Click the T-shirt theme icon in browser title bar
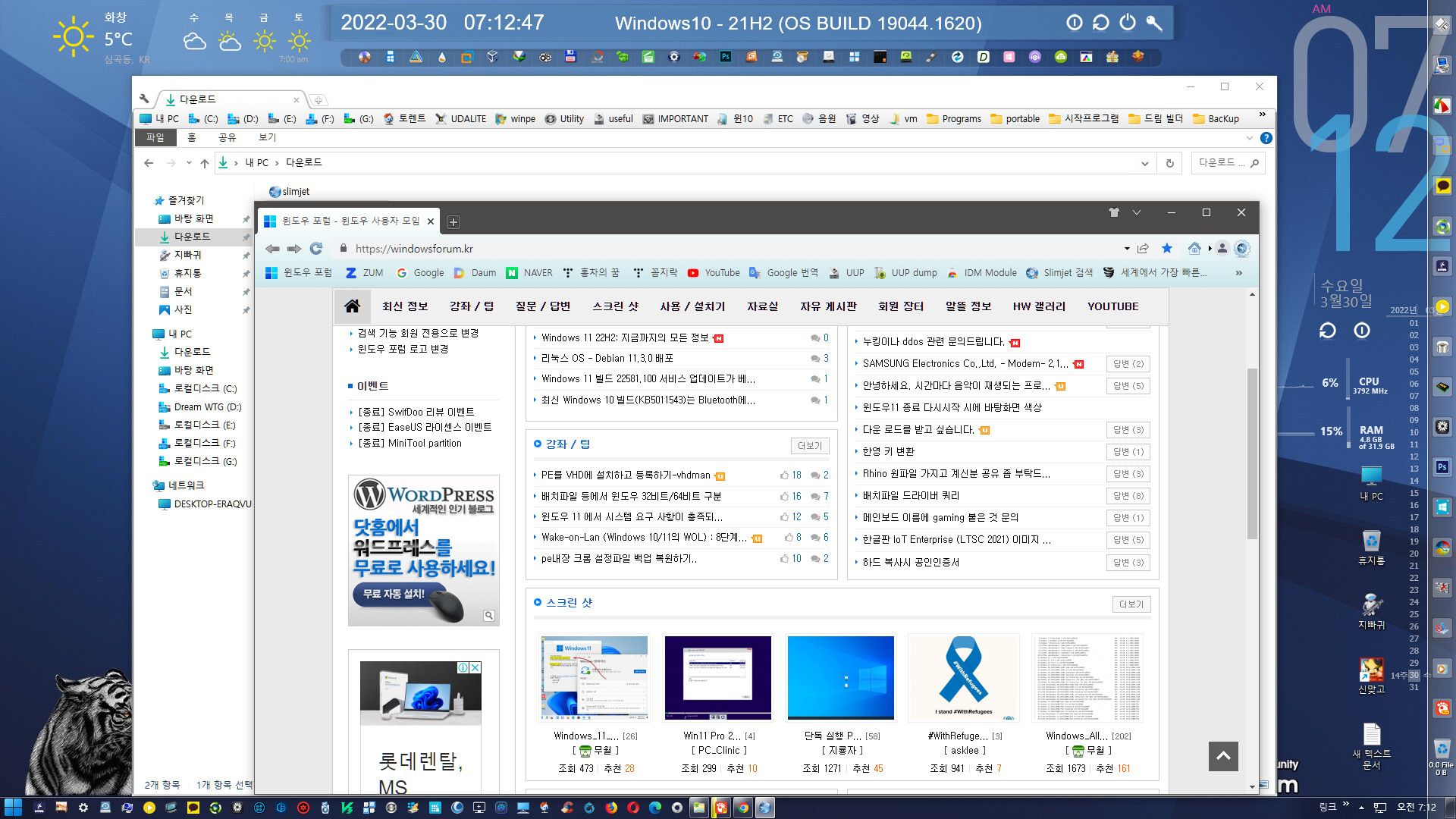Viewport: 1456px width, 819px height. coord(1114,212)
